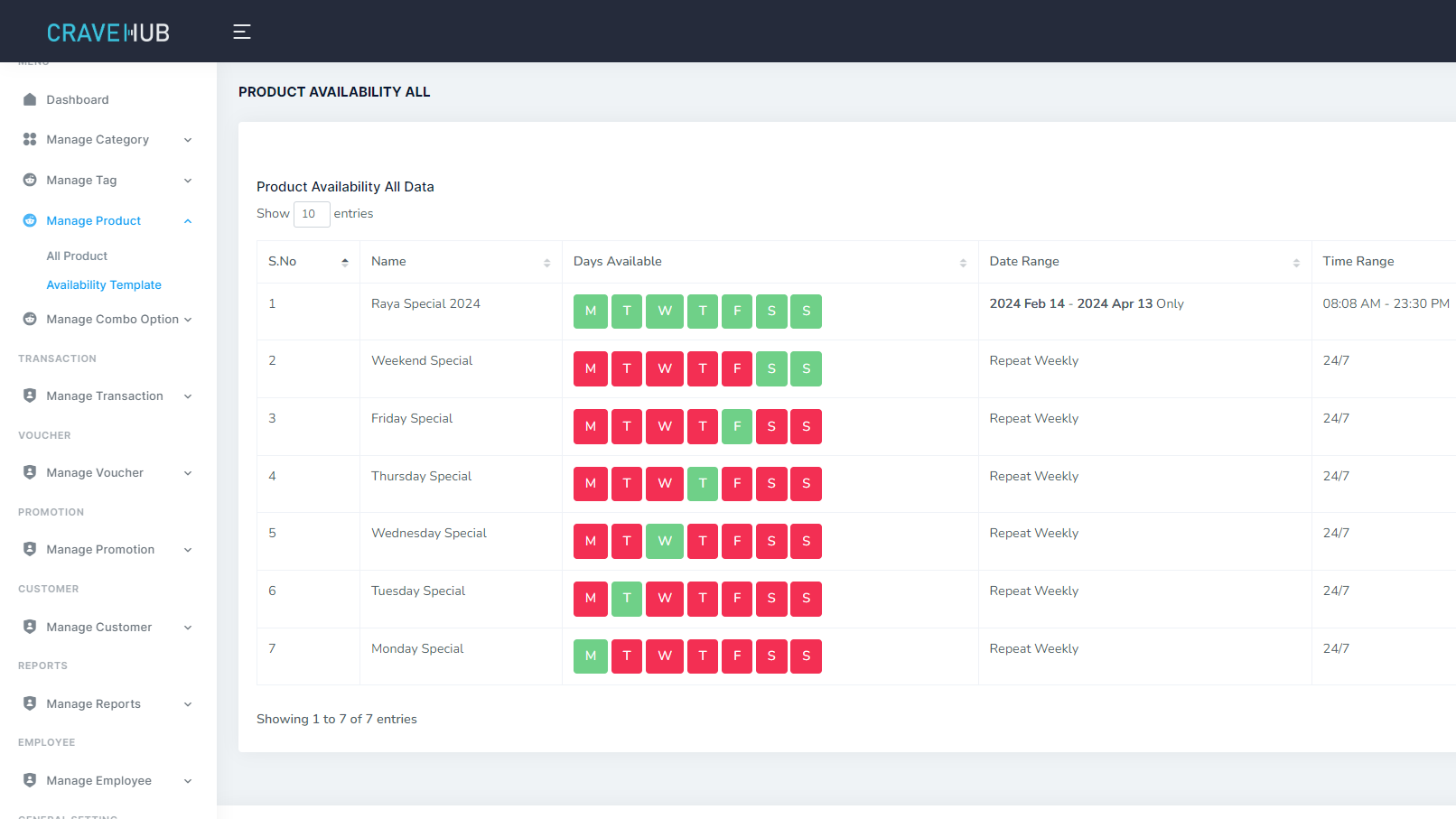Click the Dashboard home icon
The image size is (1456, 819).
(30, 99)
